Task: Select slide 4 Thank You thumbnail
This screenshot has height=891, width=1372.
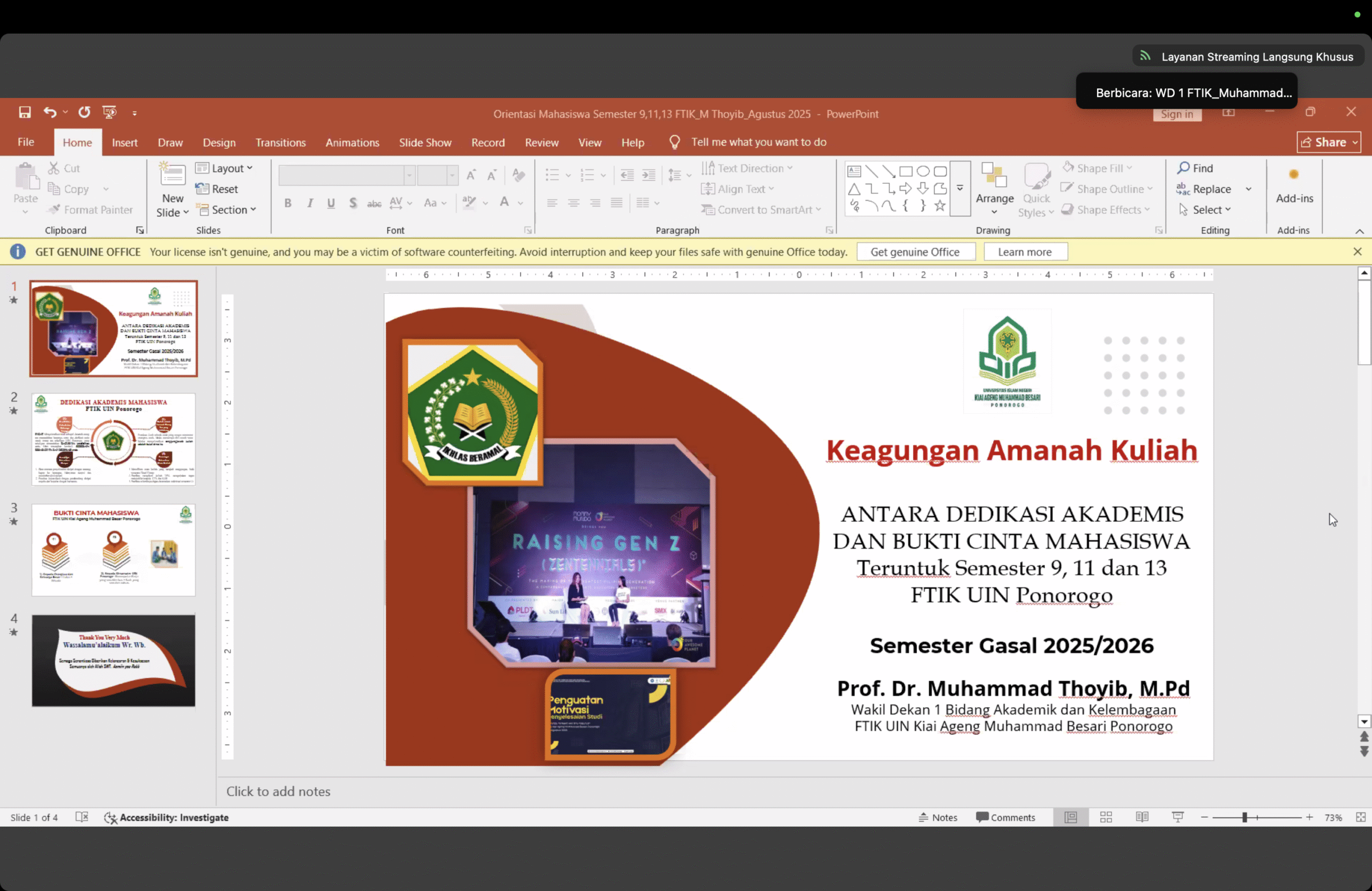Action: click(x=114, y=661)
